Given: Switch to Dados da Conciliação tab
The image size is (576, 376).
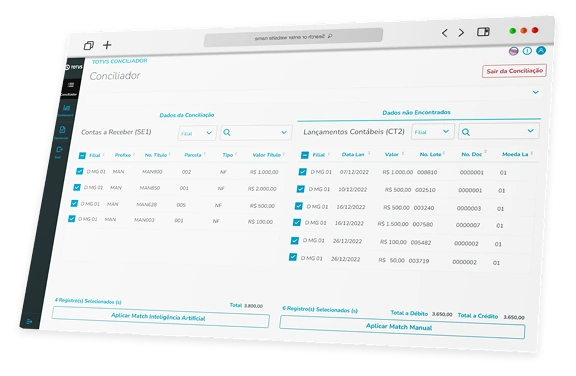Looking at the screenshot, I should (x=187, y=115).
